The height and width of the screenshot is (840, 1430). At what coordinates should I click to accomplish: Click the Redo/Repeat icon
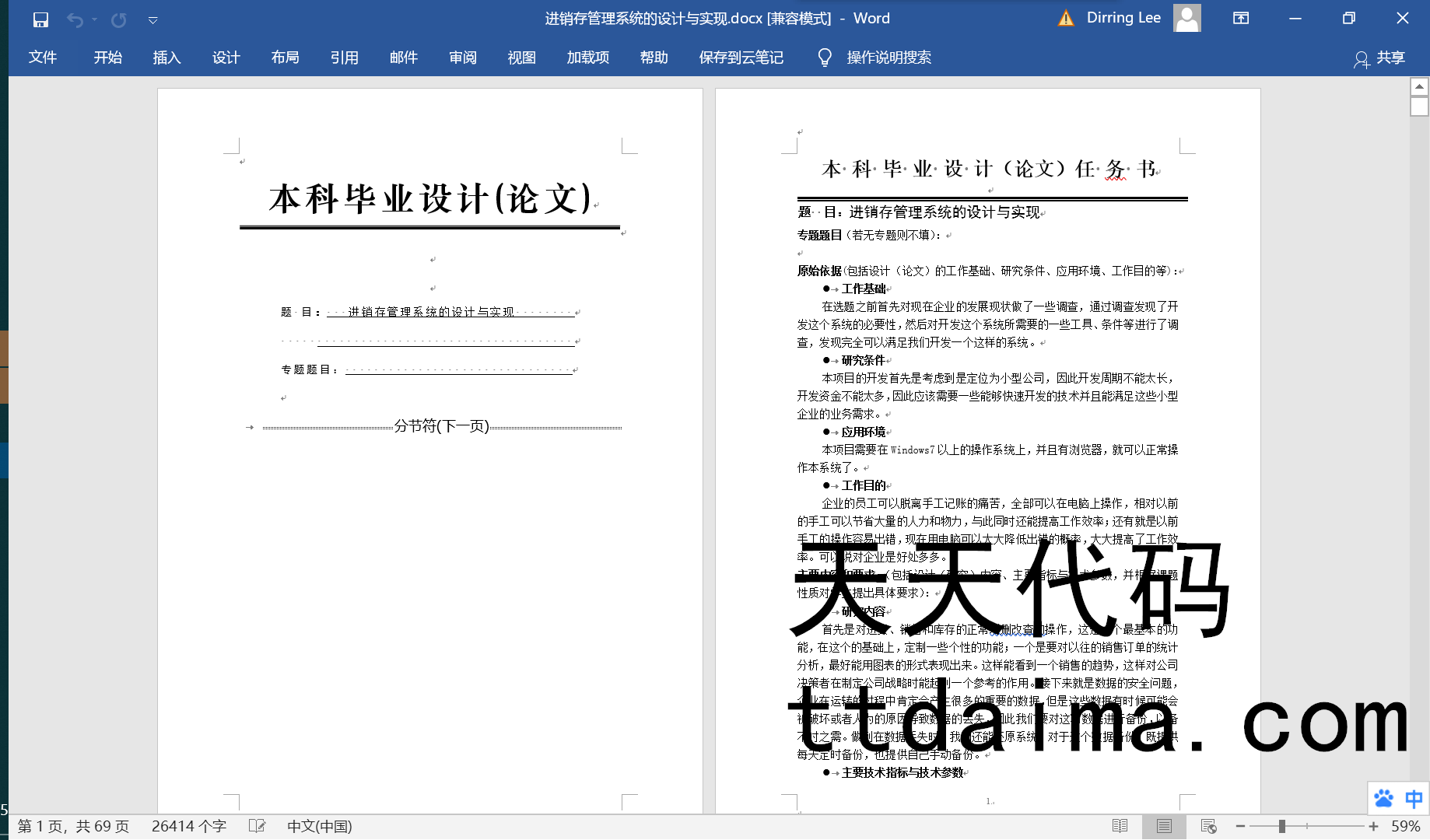[x=118, y=19]
